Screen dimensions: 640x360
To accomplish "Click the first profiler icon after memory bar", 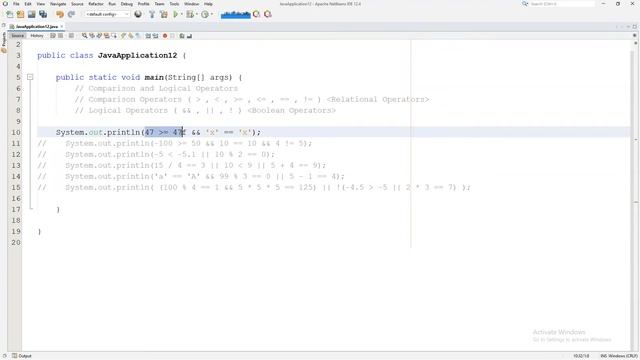I will click(x=256, y=14).
